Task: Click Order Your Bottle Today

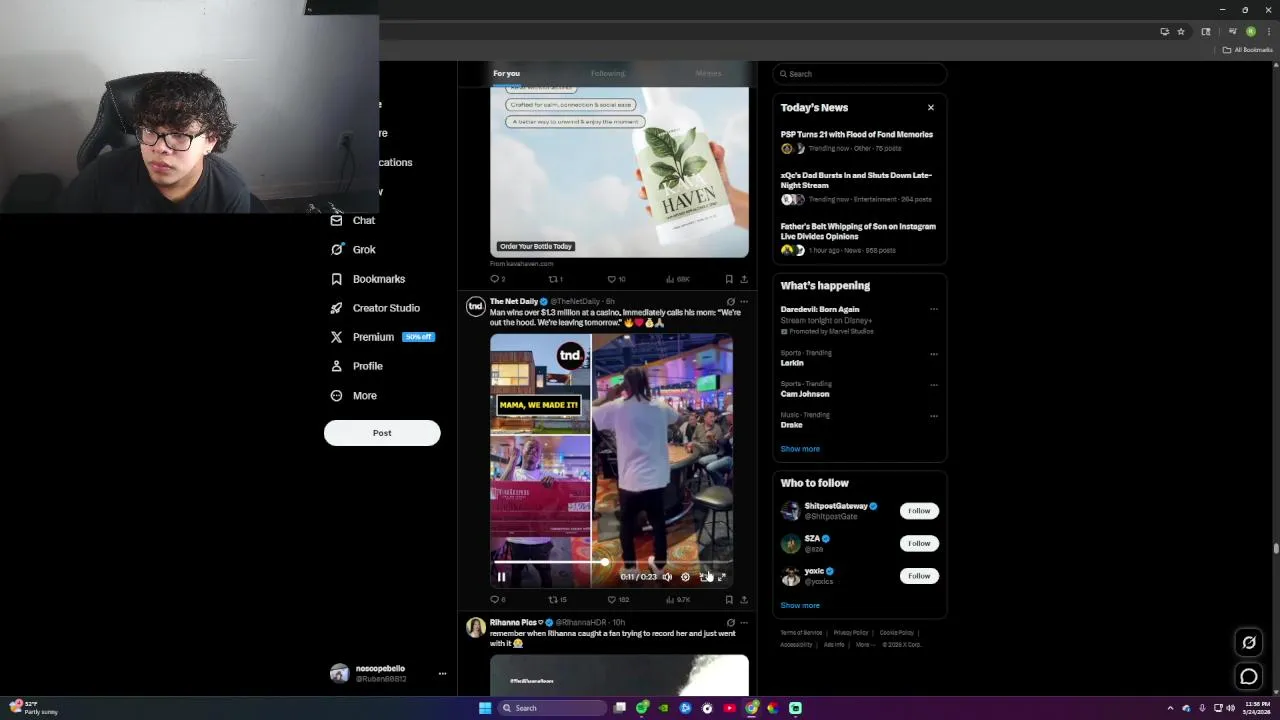Action: [x=536, y=246]
